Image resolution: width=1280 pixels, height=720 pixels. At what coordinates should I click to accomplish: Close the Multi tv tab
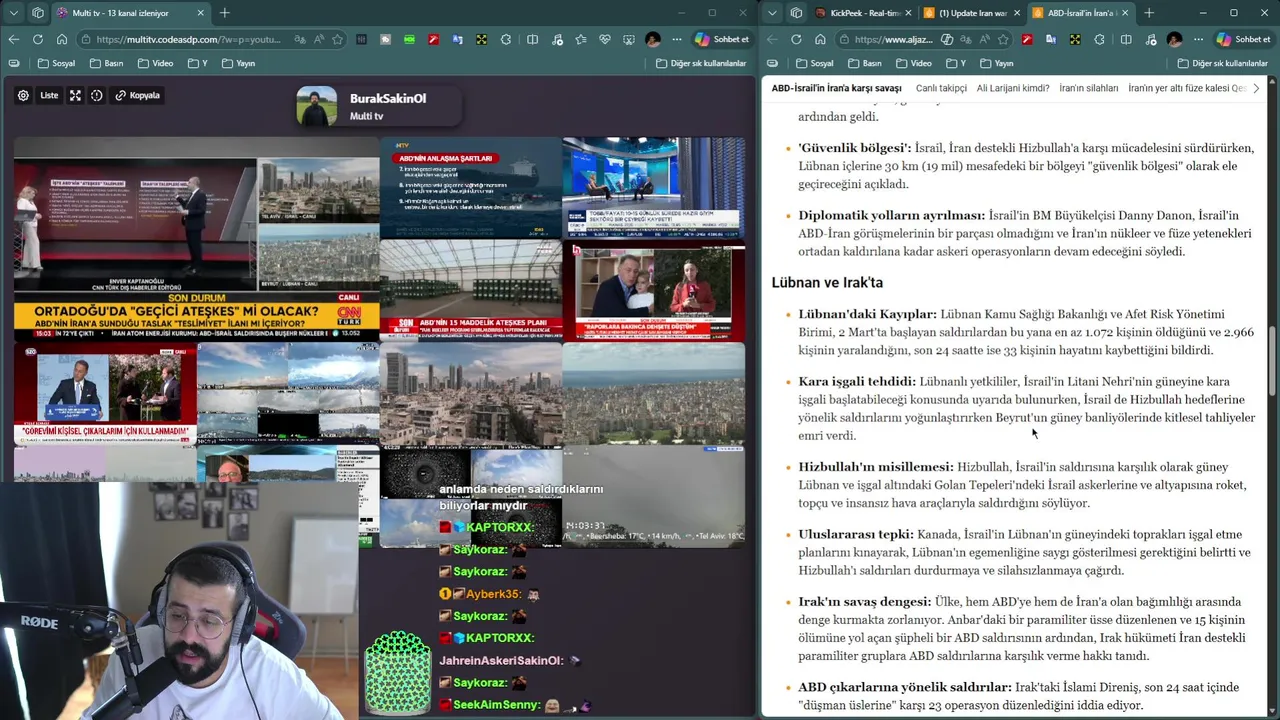(200, 13)
